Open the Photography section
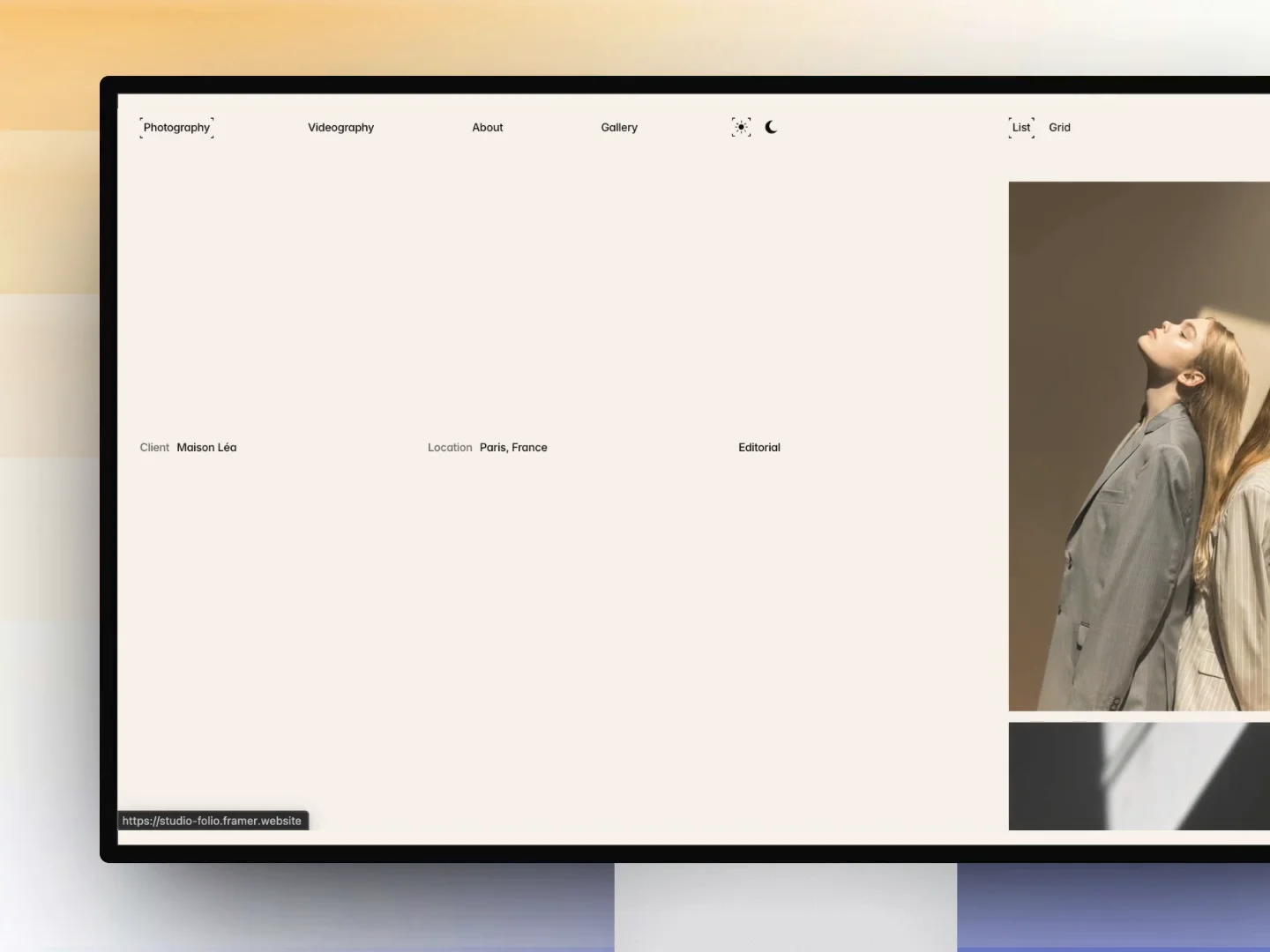 coord(176,127)
